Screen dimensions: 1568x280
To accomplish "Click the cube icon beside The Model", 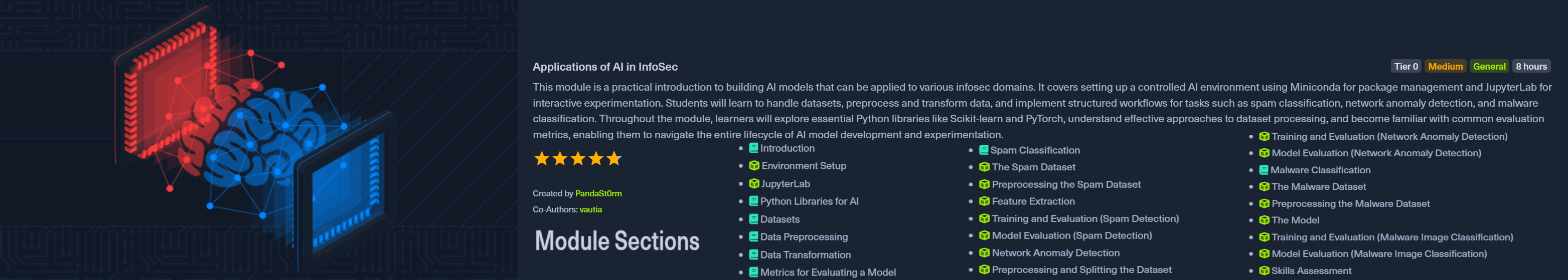I will (x=1264, y=220).
